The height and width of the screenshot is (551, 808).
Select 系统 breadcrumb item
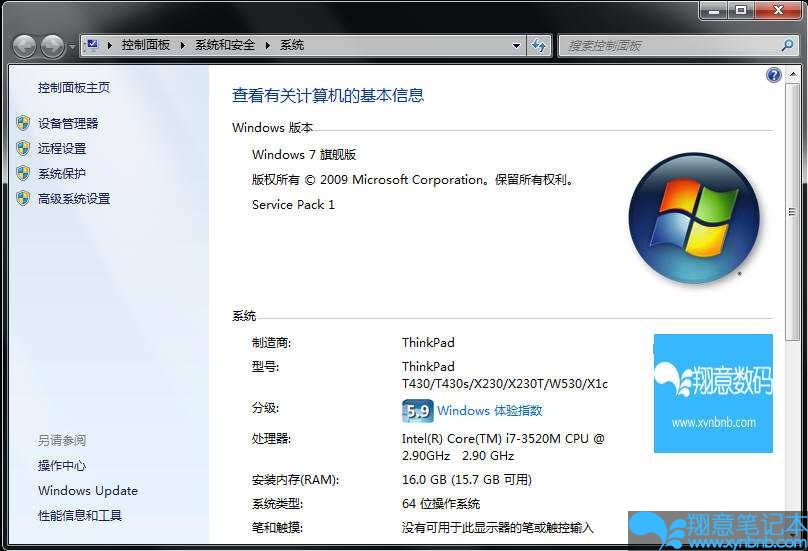(292, 45)
